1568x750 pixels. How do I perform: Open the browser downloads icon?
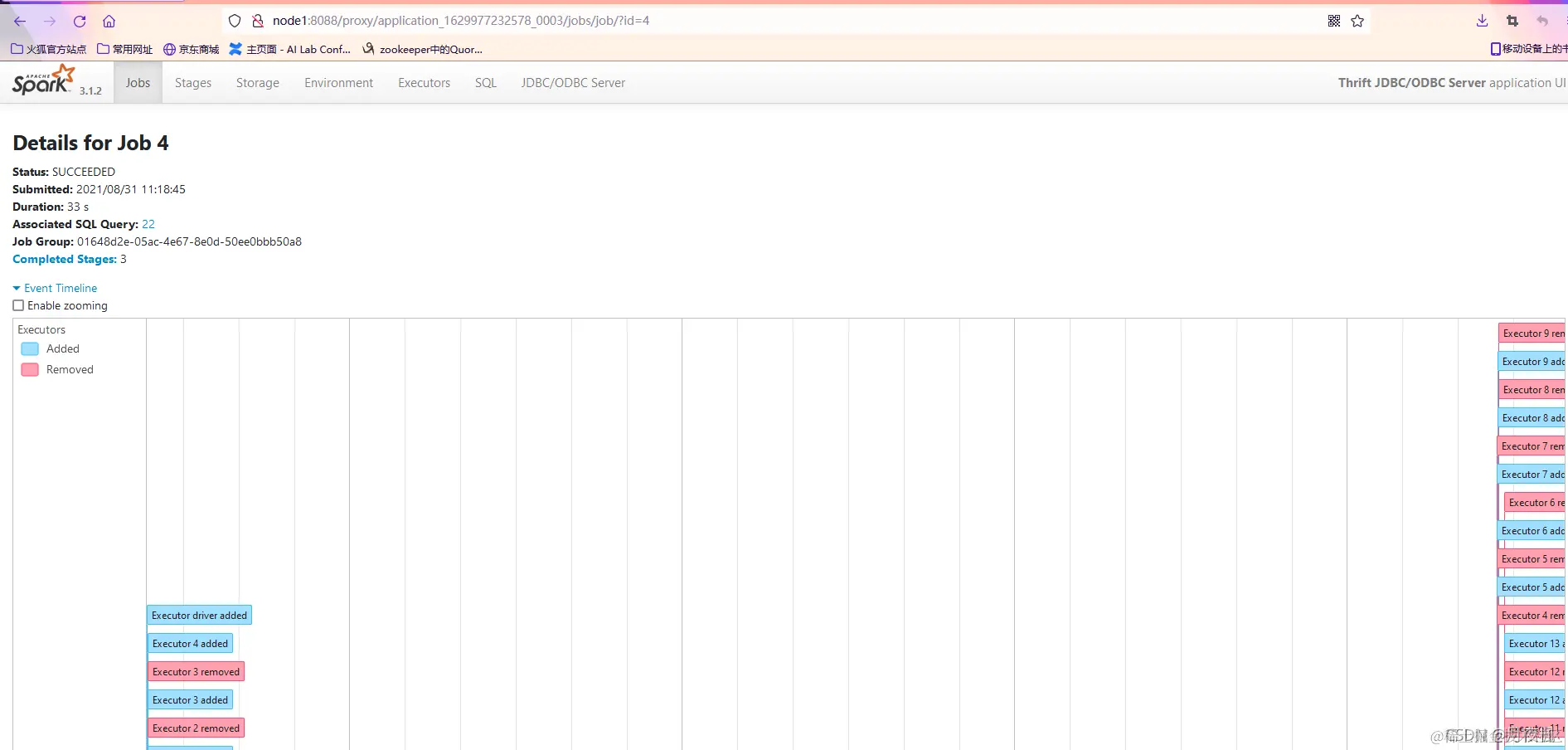pyautogui.click(x=1483, y=21)
